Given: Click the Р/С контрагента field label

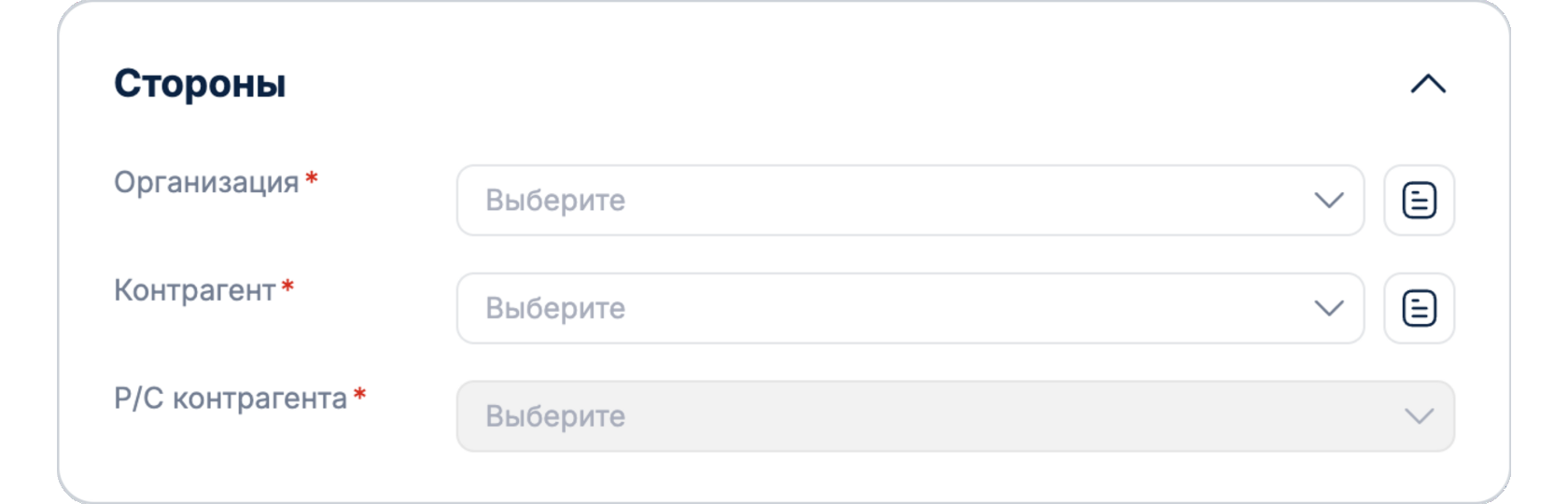Looking at the screenshot, I should click(x=230, y=399).
